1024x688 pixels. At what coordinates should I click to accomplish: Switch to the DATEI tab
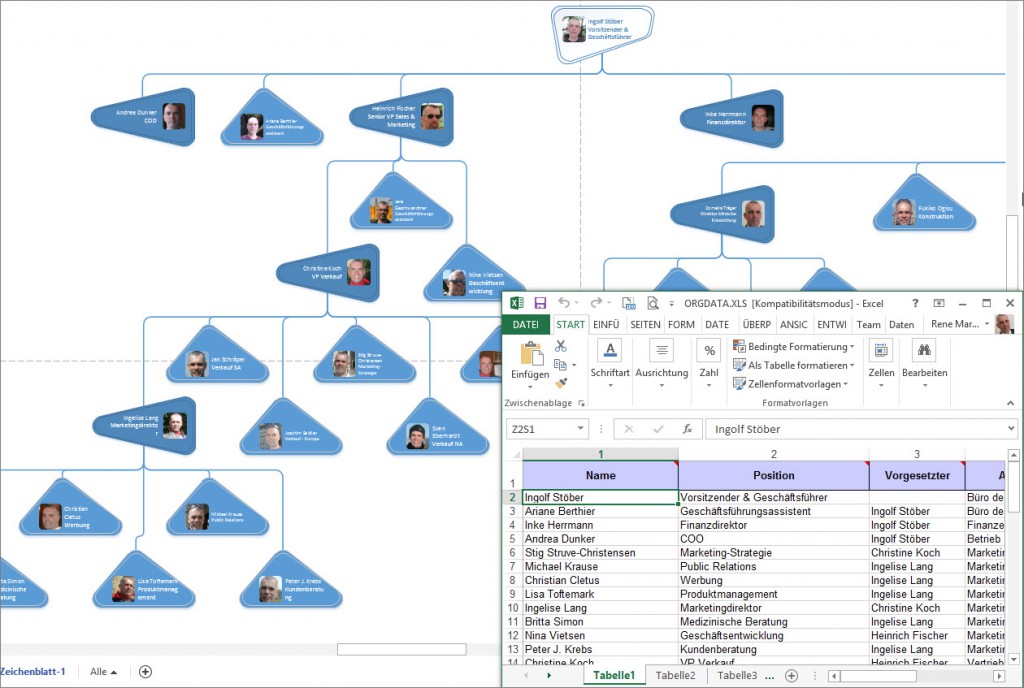click(525, 324)
